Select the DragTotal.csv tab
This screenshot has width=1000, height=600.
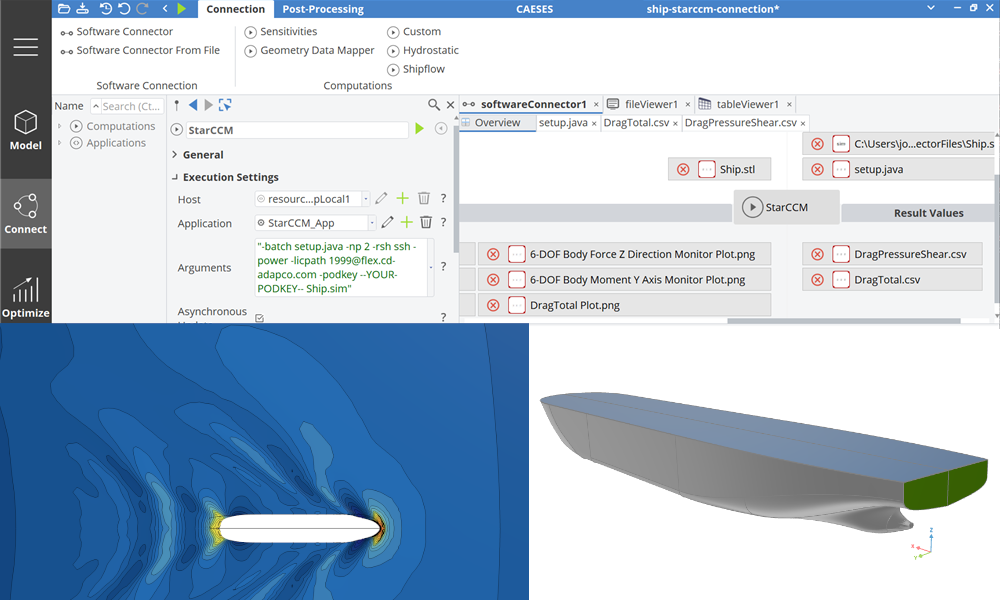[x=635, y=123]
